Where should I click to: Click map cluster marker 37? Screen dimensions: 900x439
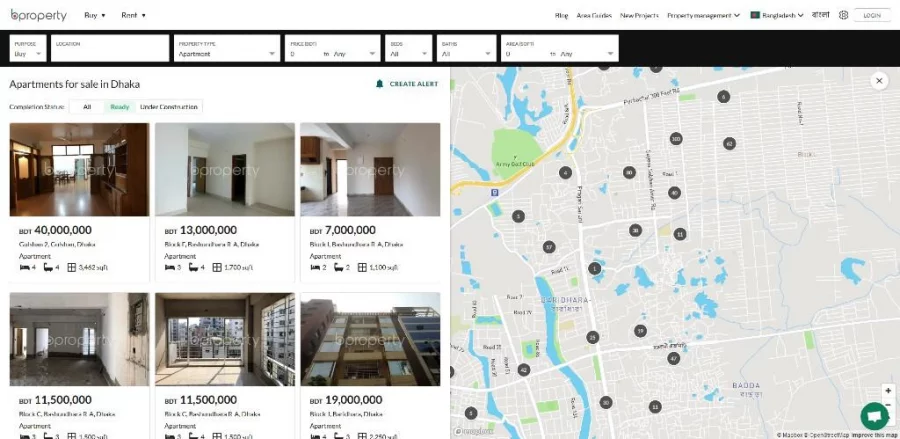[549, 247]
